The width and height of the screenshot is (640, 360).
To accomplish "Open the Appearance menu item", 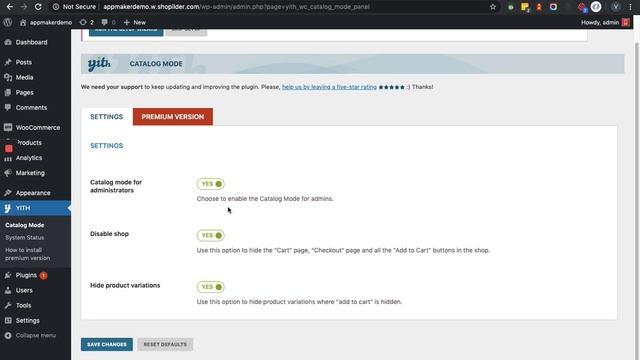I will [33, 193].
